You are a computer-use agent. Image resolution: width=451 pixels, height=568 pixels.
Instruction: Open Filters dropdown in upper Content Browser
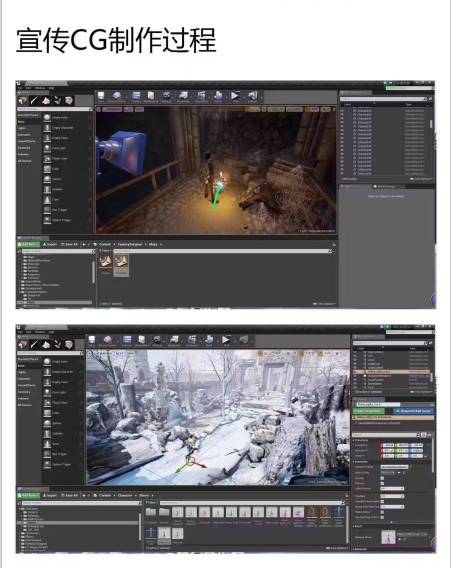pos(105,251)
